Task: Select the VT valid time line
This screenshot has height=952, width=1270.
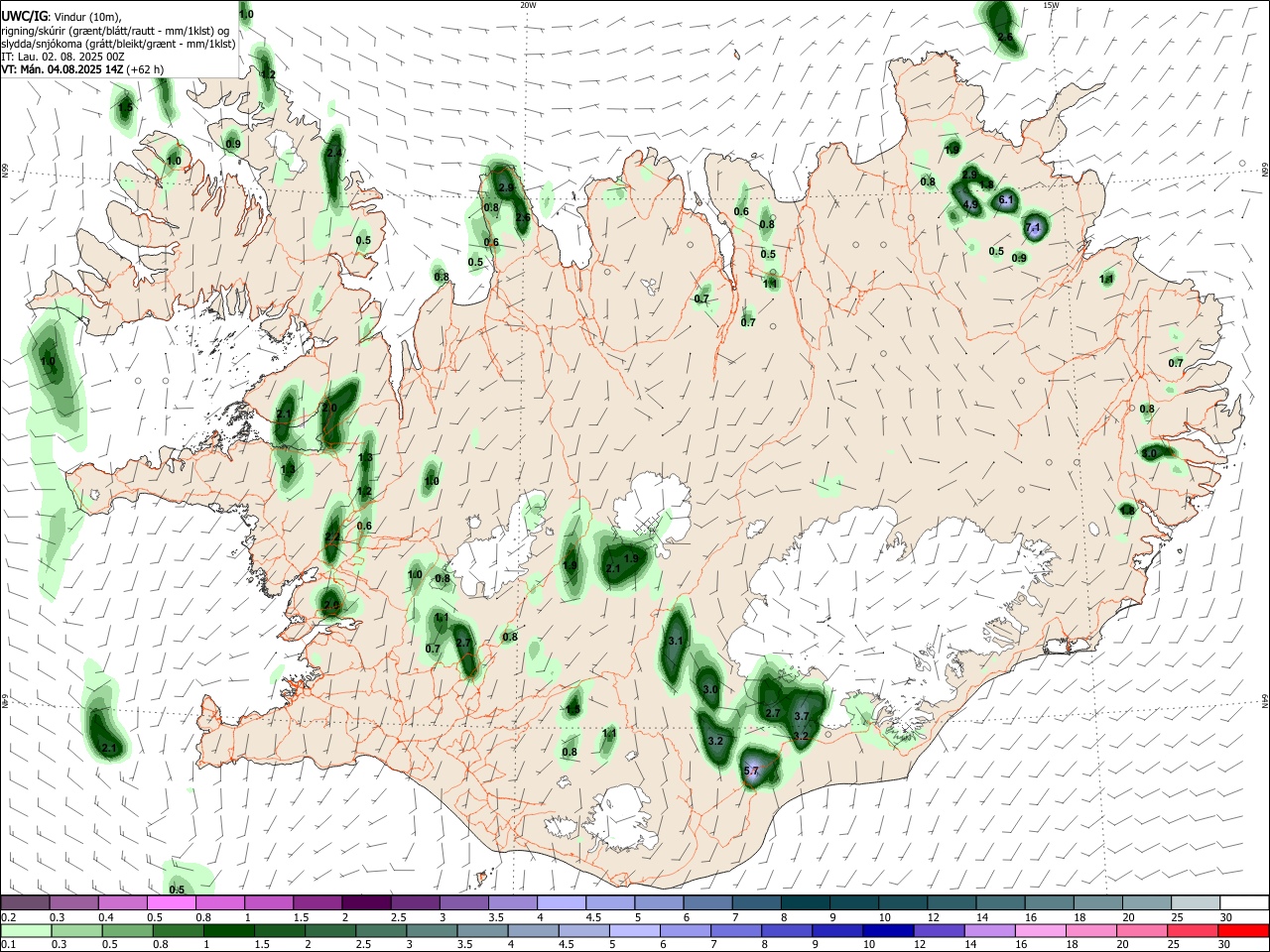Action: click(83, 69)
